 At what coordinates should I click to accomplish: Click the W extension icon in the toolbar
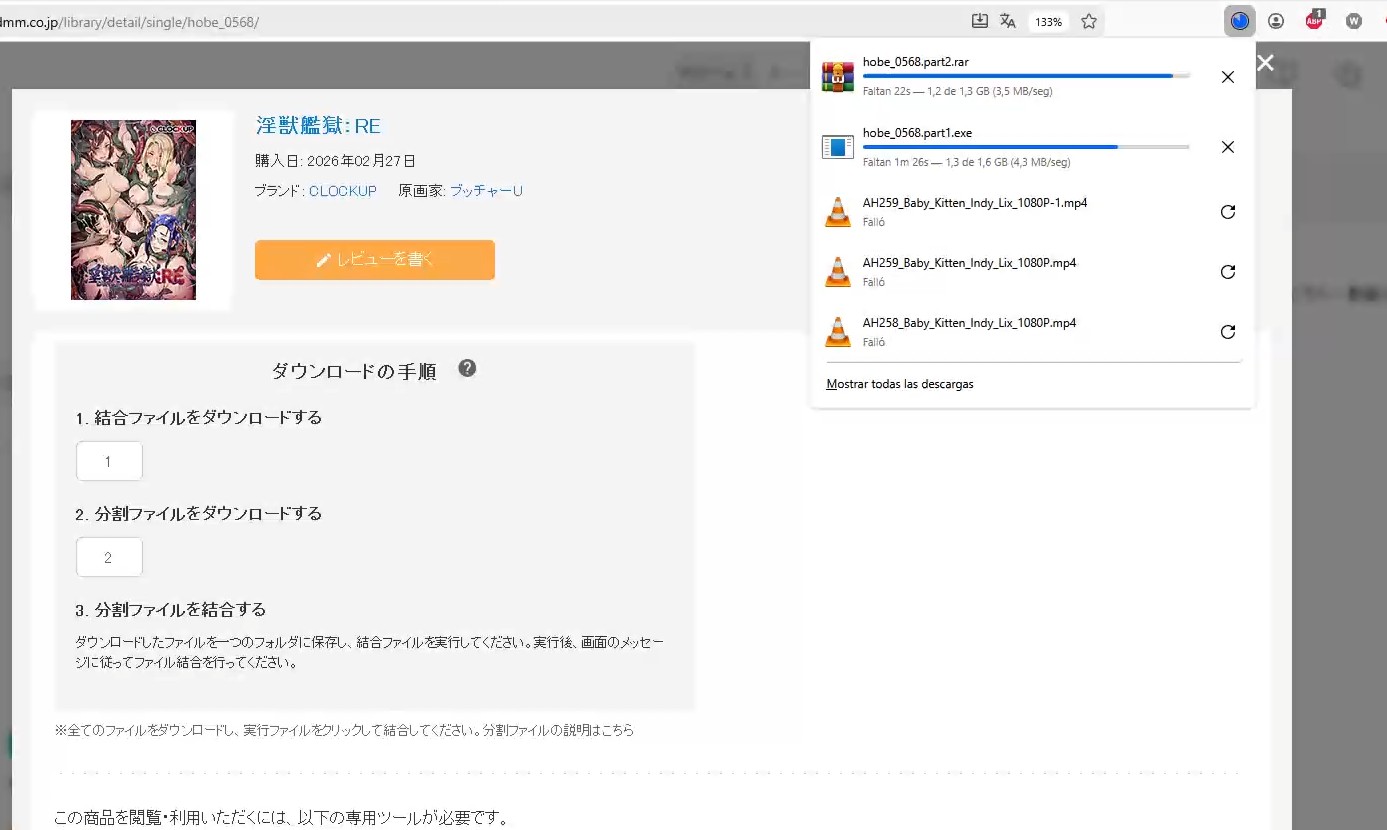point(1354,21)
